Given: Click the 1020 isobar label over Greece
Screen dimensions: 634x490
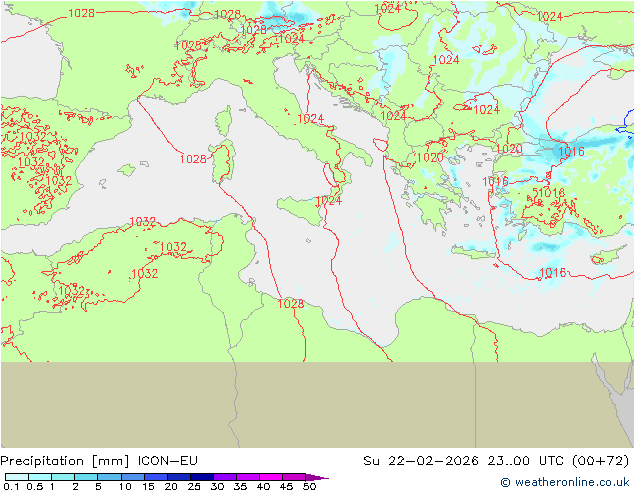Looking at the screenshot, I should tap(429, 158).
